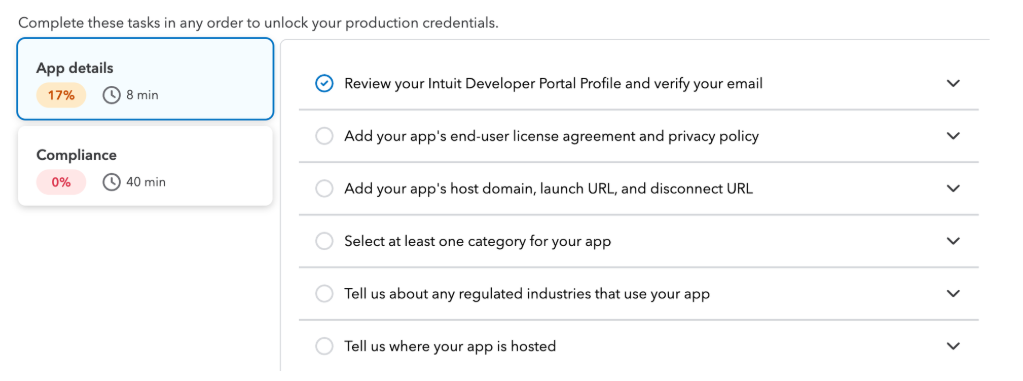Click the 0% progress badge
The width and height of the screenshot is (1023, 381).
pyautogui.click(x=61, y=182)
